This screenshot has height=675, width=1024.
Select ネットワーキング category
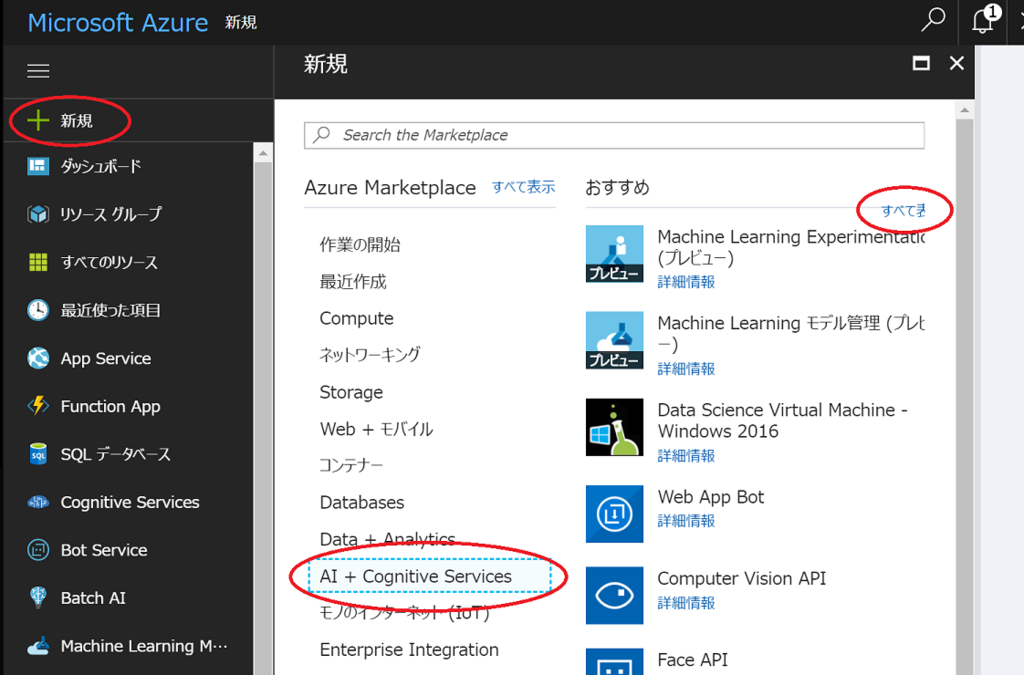pyautogui.click(x=370, y=354)
